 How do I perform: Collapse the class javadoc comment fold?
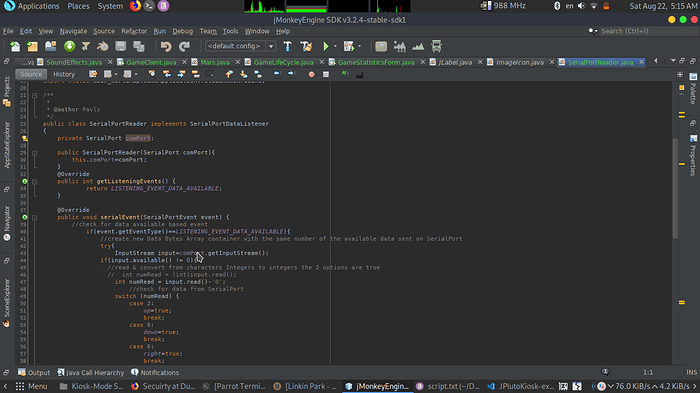[34, 95]
